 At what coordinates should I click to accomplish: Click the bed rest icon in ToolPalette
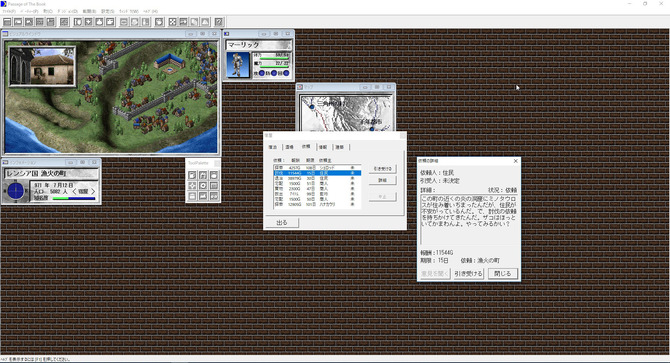click(203, 196)
